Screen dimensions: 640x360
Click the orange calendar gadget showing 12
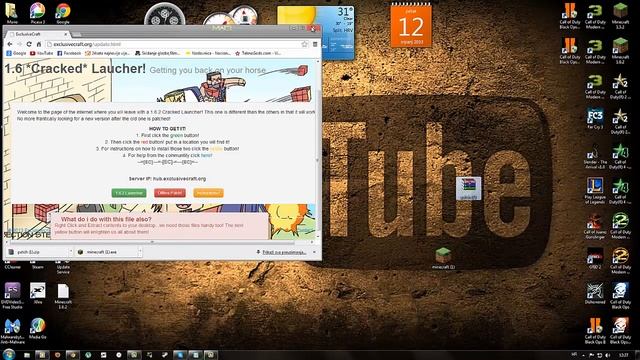pos(411,25)
